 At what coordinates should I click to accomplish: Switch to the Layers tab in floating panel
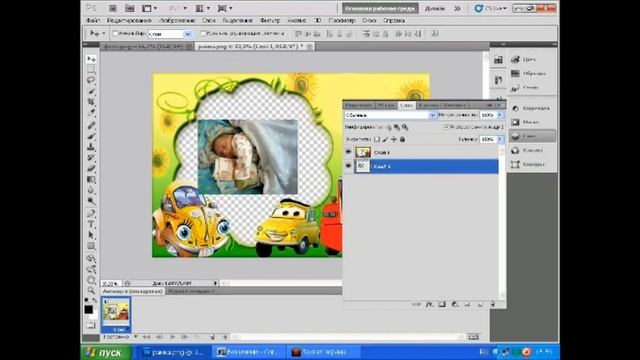pyautogui.click(x=406, y=105)
